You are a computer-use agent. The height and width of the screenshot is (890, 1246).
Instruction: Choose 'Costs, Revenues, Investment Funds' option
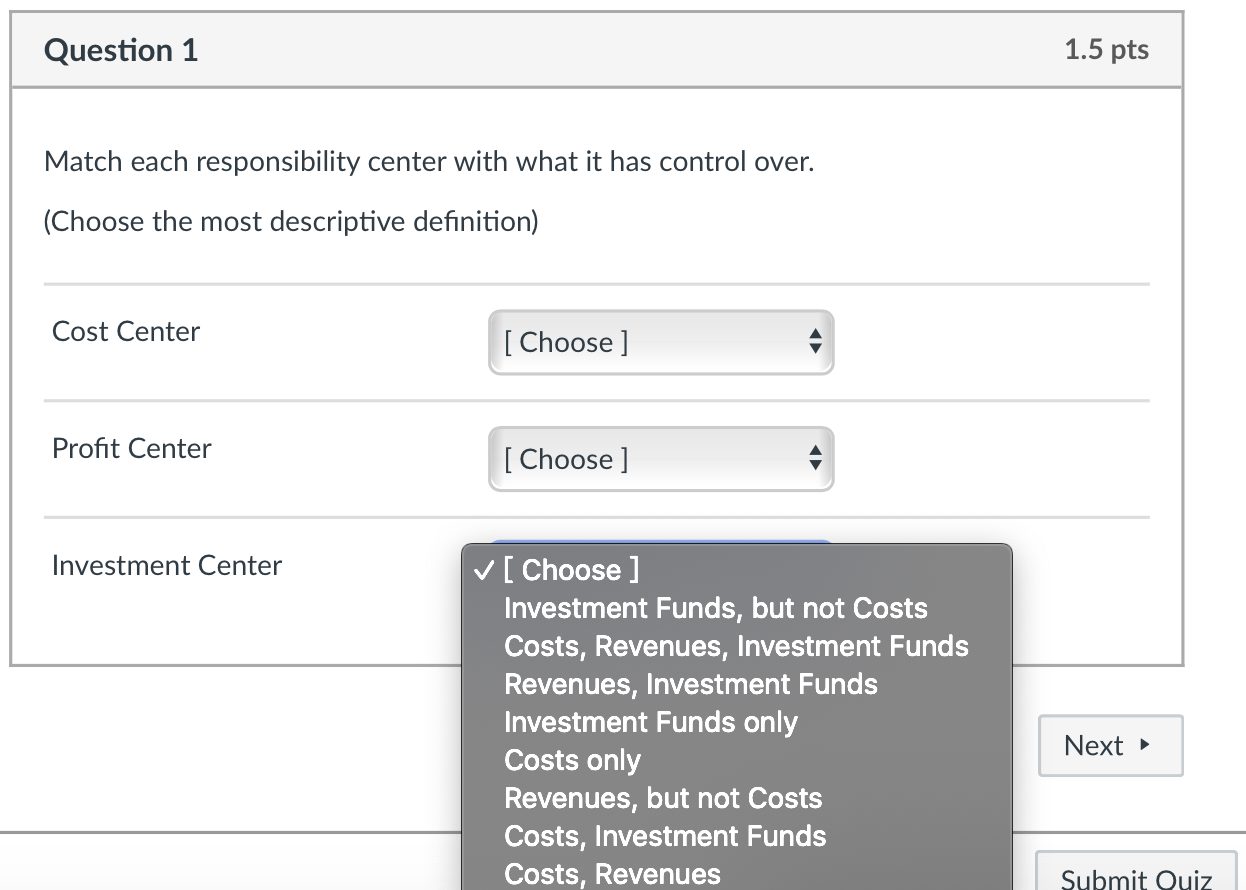point(737,646)
